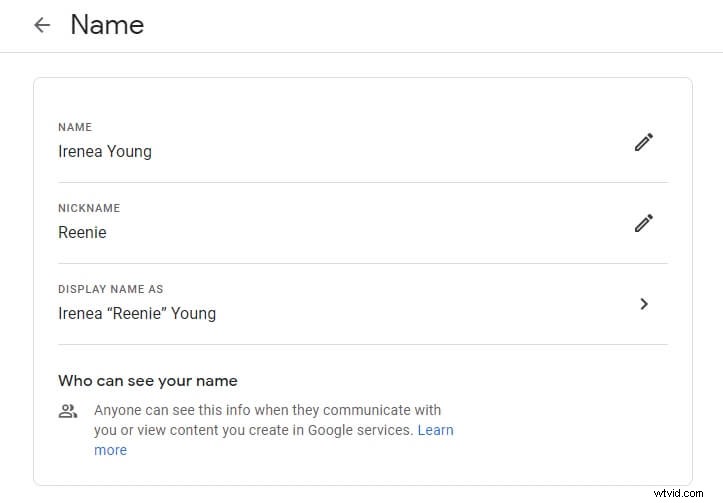Click the Name page title
Viewport: 723px width, 503px height.
[107, 25]
